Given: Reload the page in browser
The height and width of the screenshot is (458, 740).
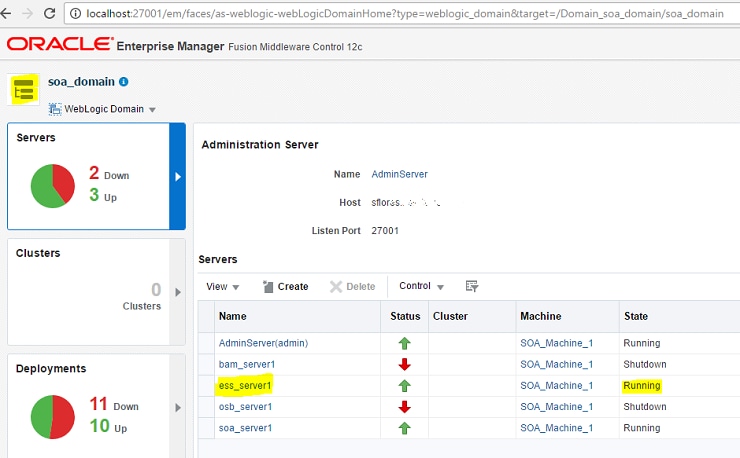Looking at the screenshot, I should click(x=49, y=13).
